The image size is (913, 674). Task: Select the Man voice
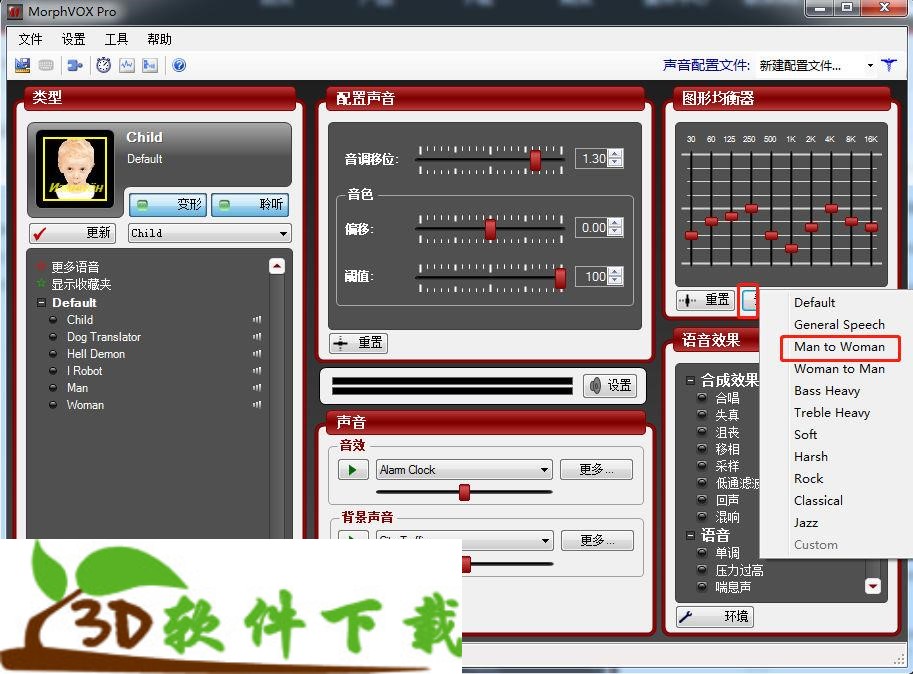(77, 388)
